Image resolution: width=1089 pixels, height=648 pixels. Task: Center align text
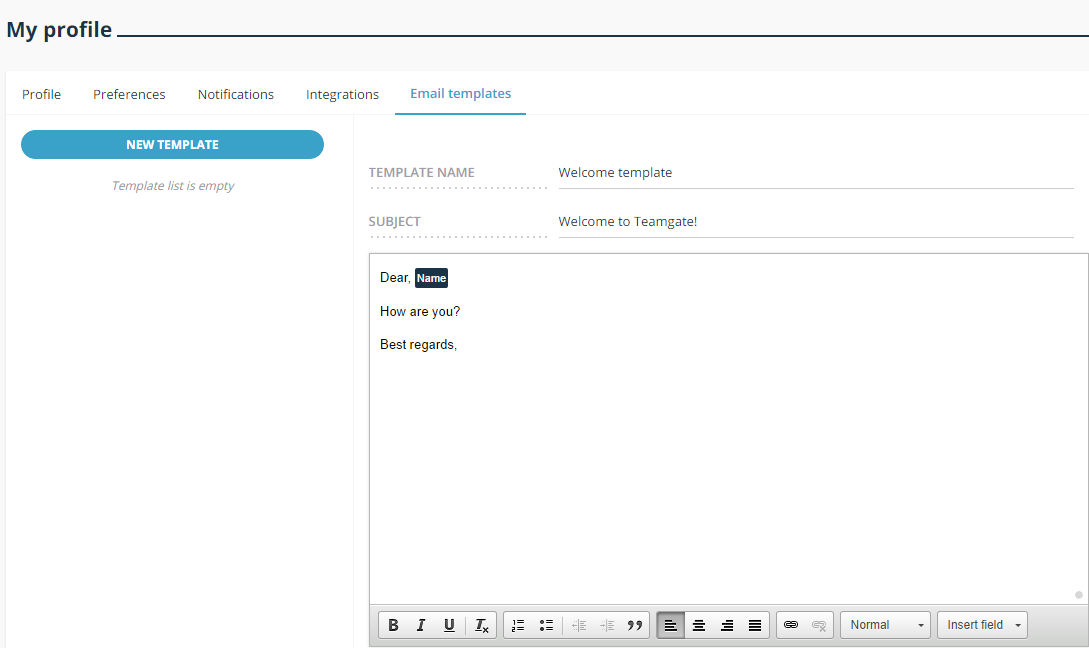tap(699, 625)
